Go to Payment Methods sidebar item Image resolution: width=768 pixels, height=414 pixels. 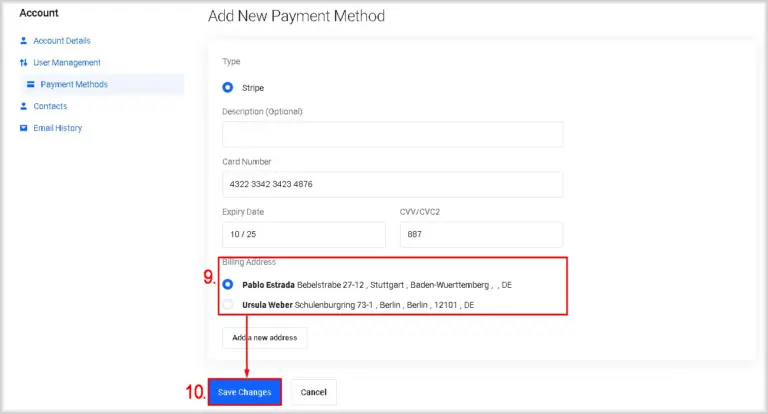point(74,84)
